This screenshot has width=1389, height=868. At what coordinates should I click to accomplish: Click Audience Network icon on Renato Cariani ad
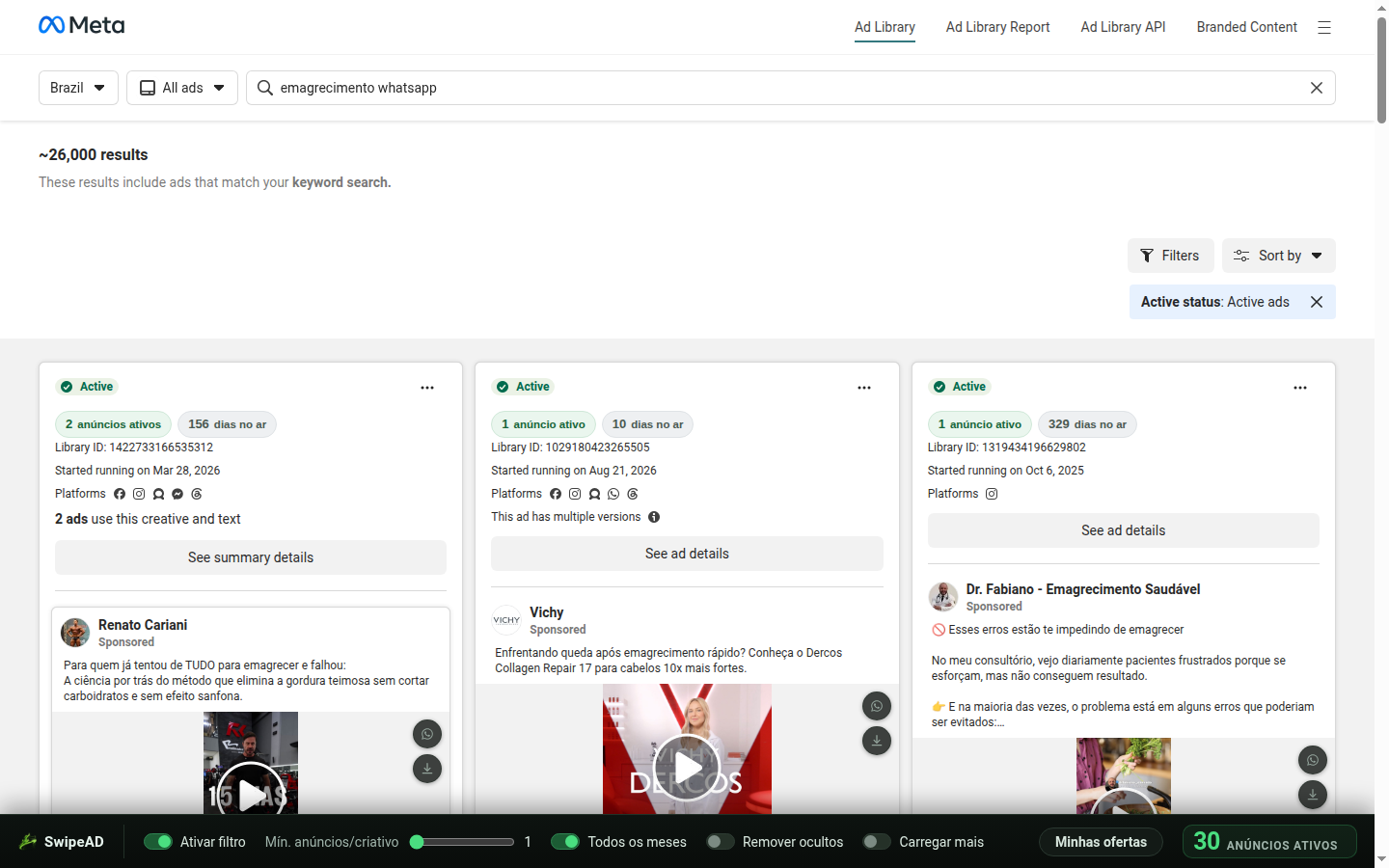(x=158, y=494)
